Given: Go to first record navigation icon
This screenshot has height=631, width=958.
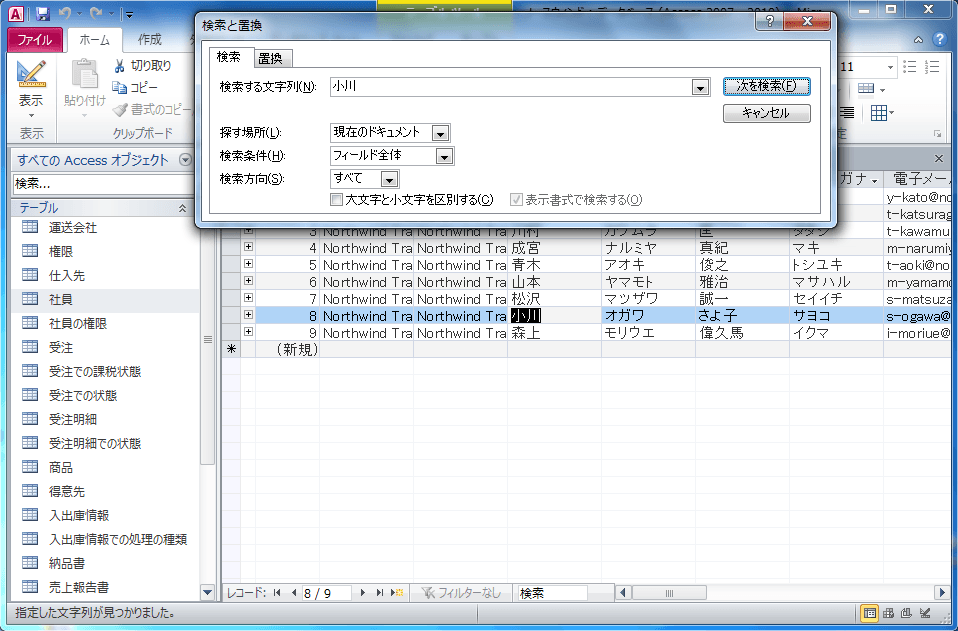Looking at the screenshot, I should pyautogui.click(x=277, y=593).
